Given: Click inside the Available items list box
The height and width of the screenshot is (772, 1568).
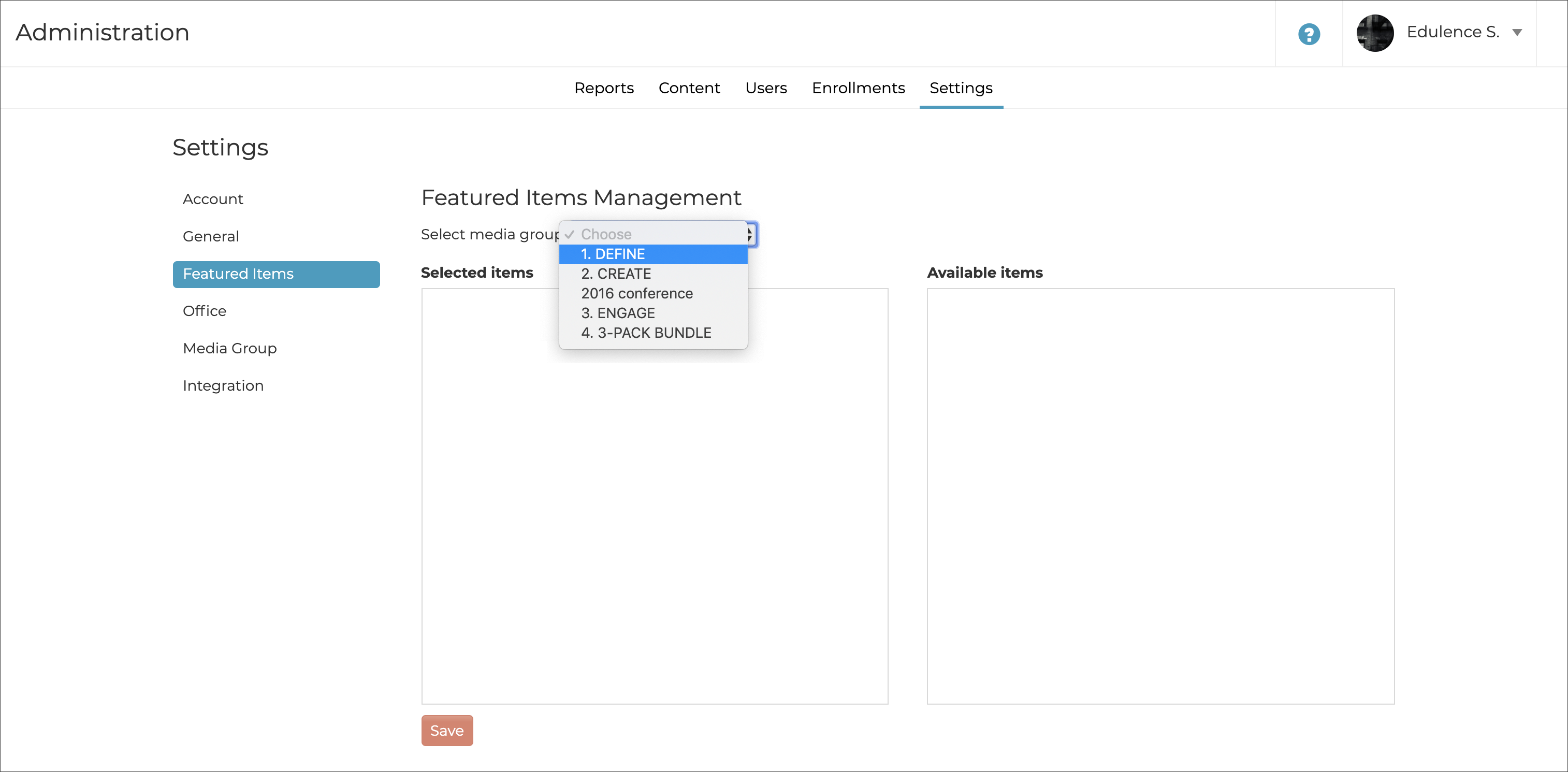Looking at the screenshot, I should [x=1159, y=496].
